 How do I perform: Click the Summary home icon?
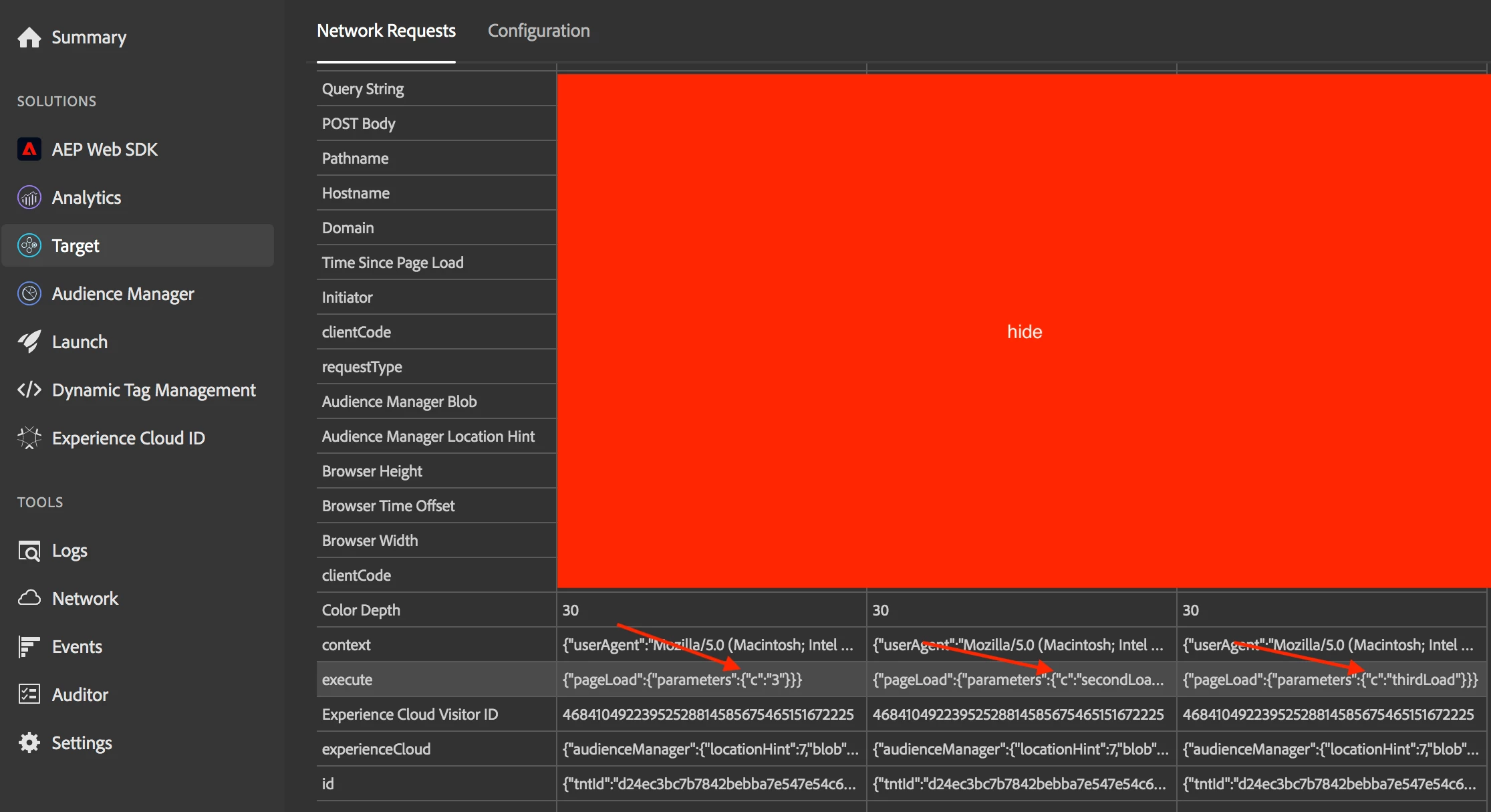(29, 37)
